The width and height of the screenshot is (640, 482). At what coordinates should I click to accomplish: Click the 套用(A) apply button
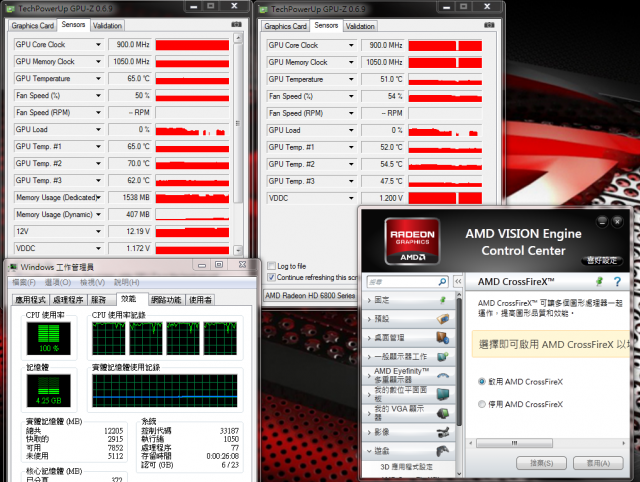click(598, 463)
